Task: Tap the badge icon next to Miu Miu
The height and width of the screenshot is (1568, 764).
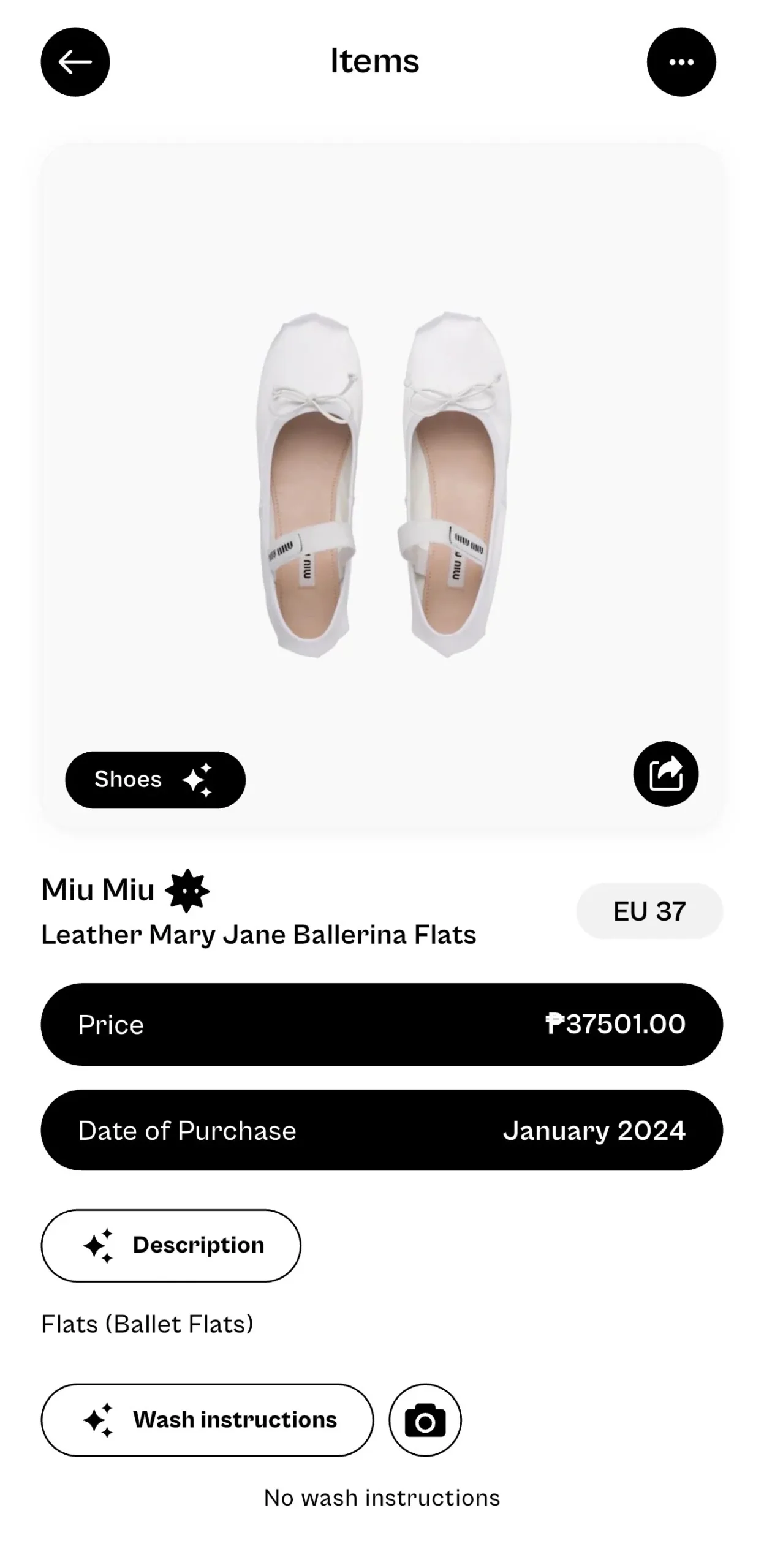Action: pyautogui.click(x=187, y=891)
